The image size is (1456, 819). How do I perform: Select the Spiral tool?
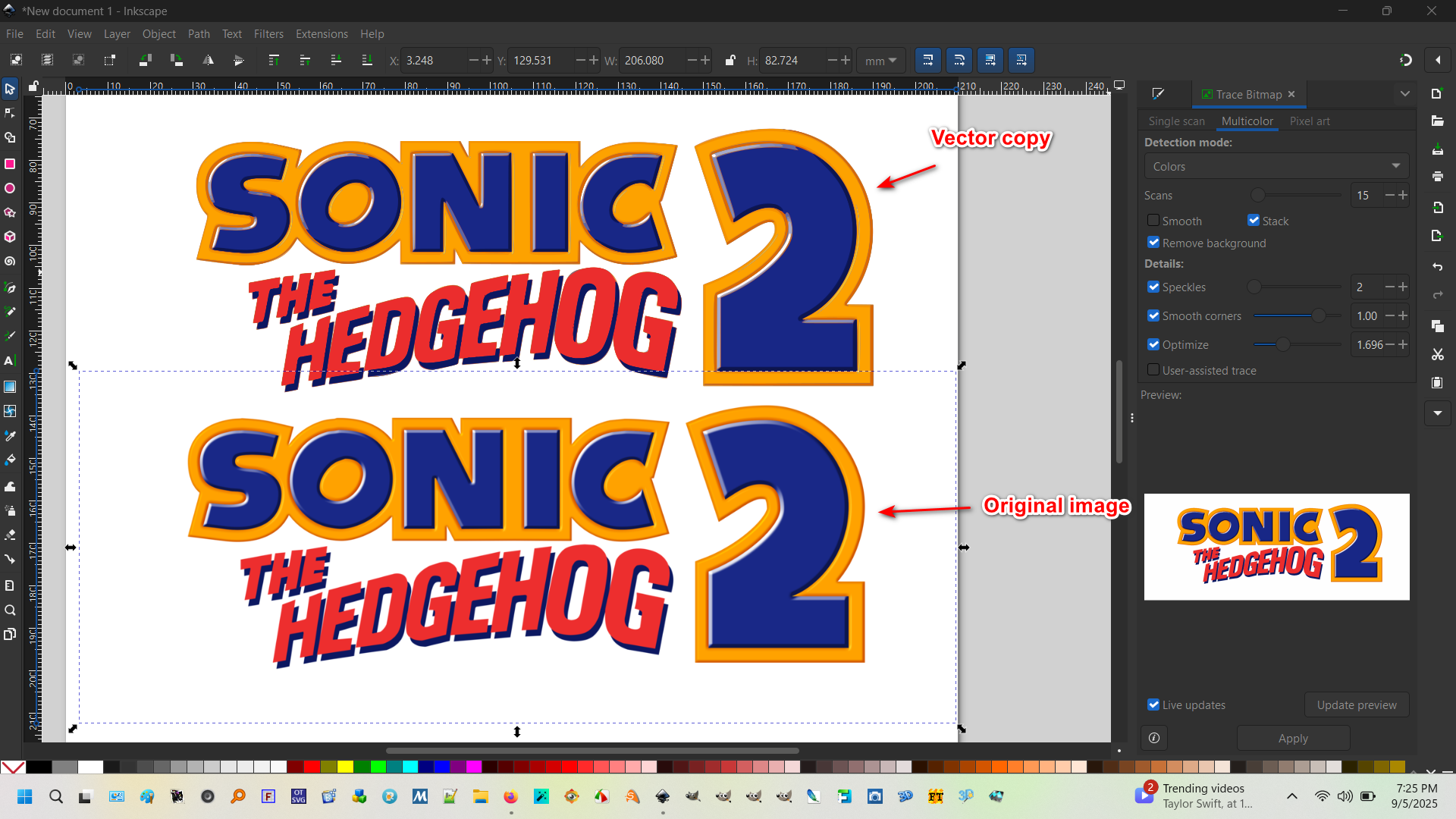(x=10, y=262)
